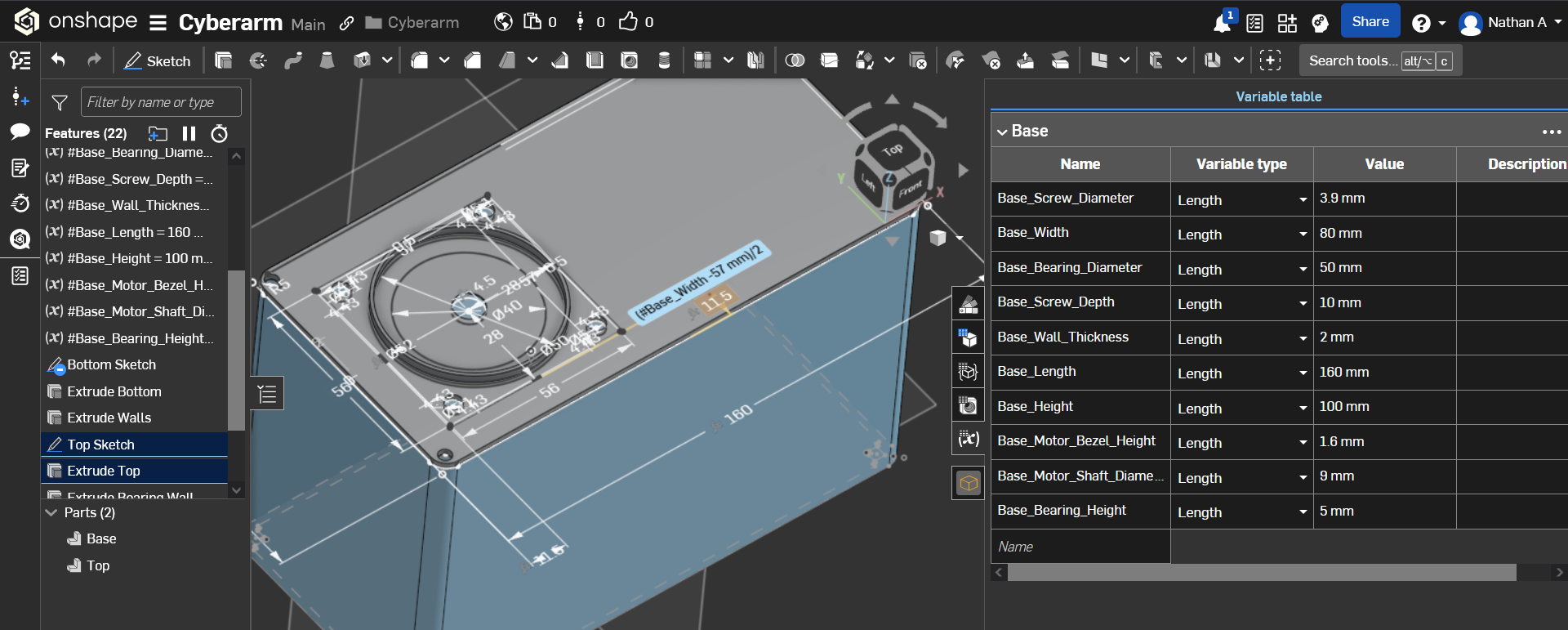Click the Revolve tool icon
The height and width of the screenshot is (630, 1568).
point(258,60)
